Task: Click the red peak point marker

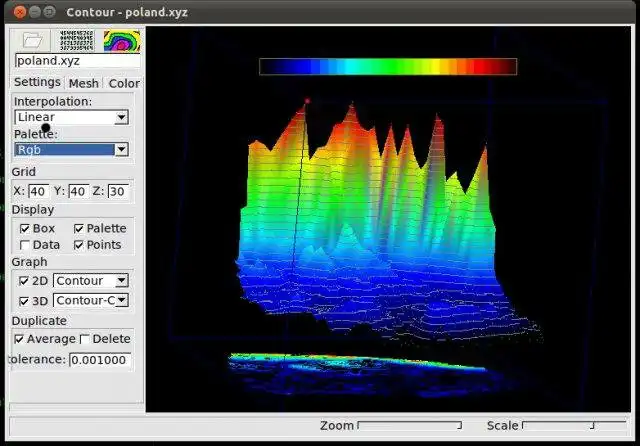Action: tap(307, 101)
